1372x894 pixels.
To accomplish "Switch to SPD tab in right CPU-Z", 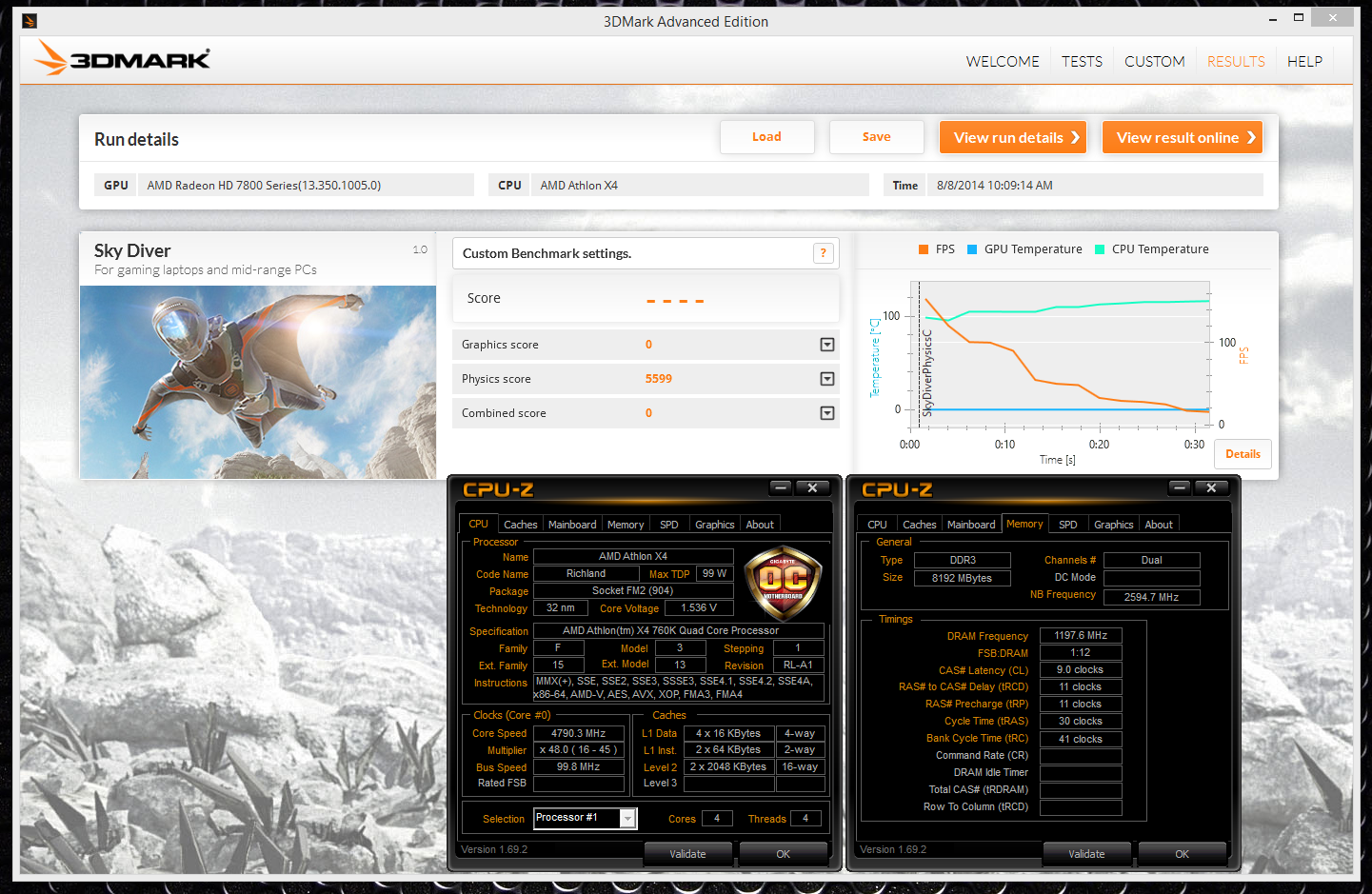I will point(1068,525).
